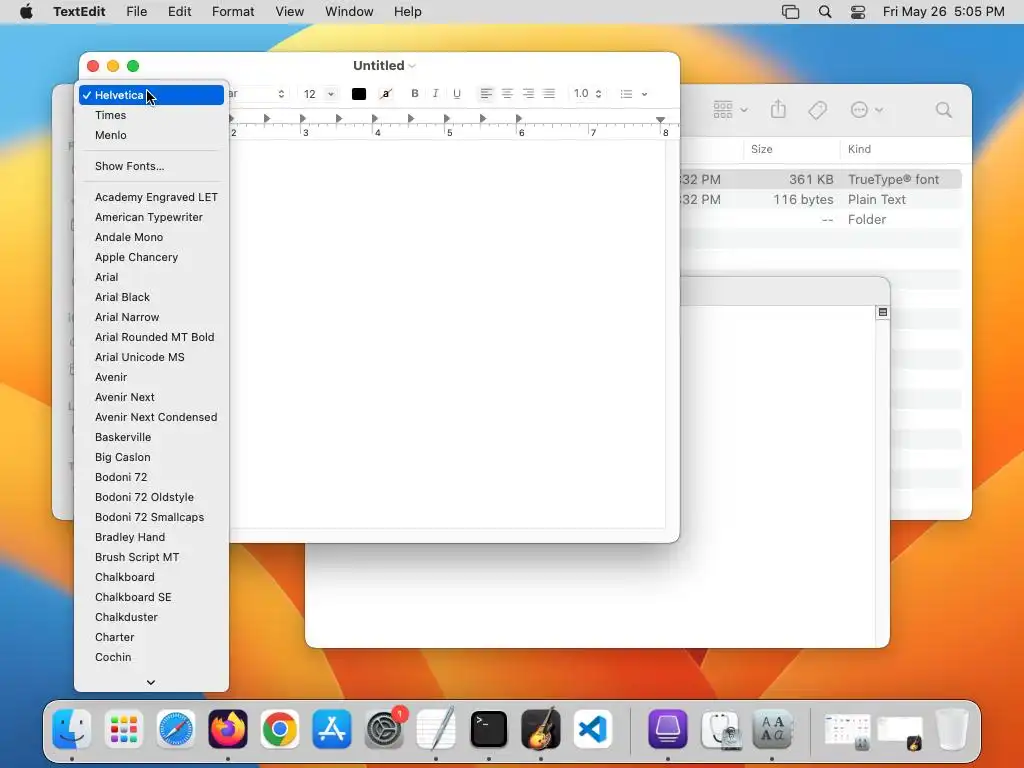Choose Times from the font list
Viewport: 1024px width, 768px height.
152,115
